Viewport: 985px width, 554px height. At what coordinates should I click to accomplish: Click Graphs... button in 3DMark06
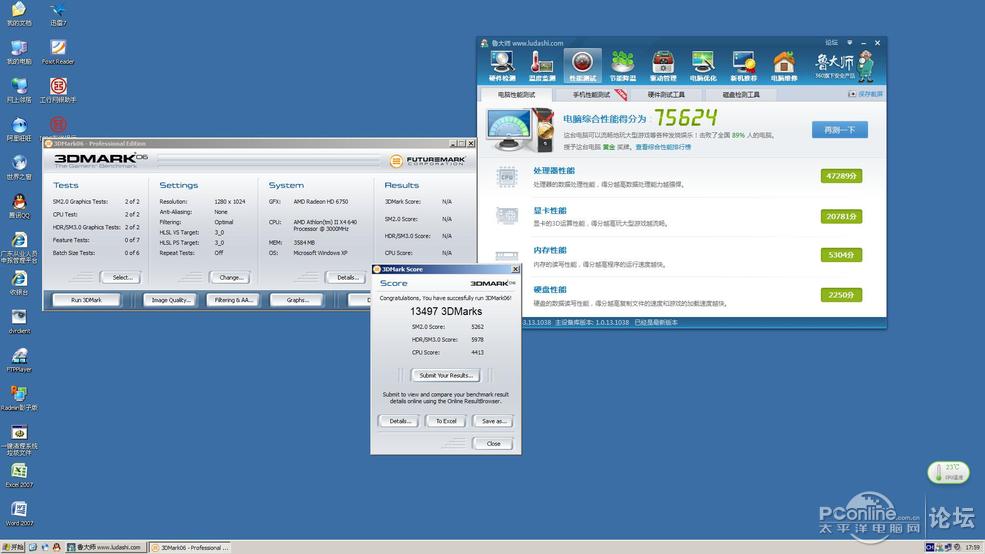pyautogui.click(x=297, y=300)
